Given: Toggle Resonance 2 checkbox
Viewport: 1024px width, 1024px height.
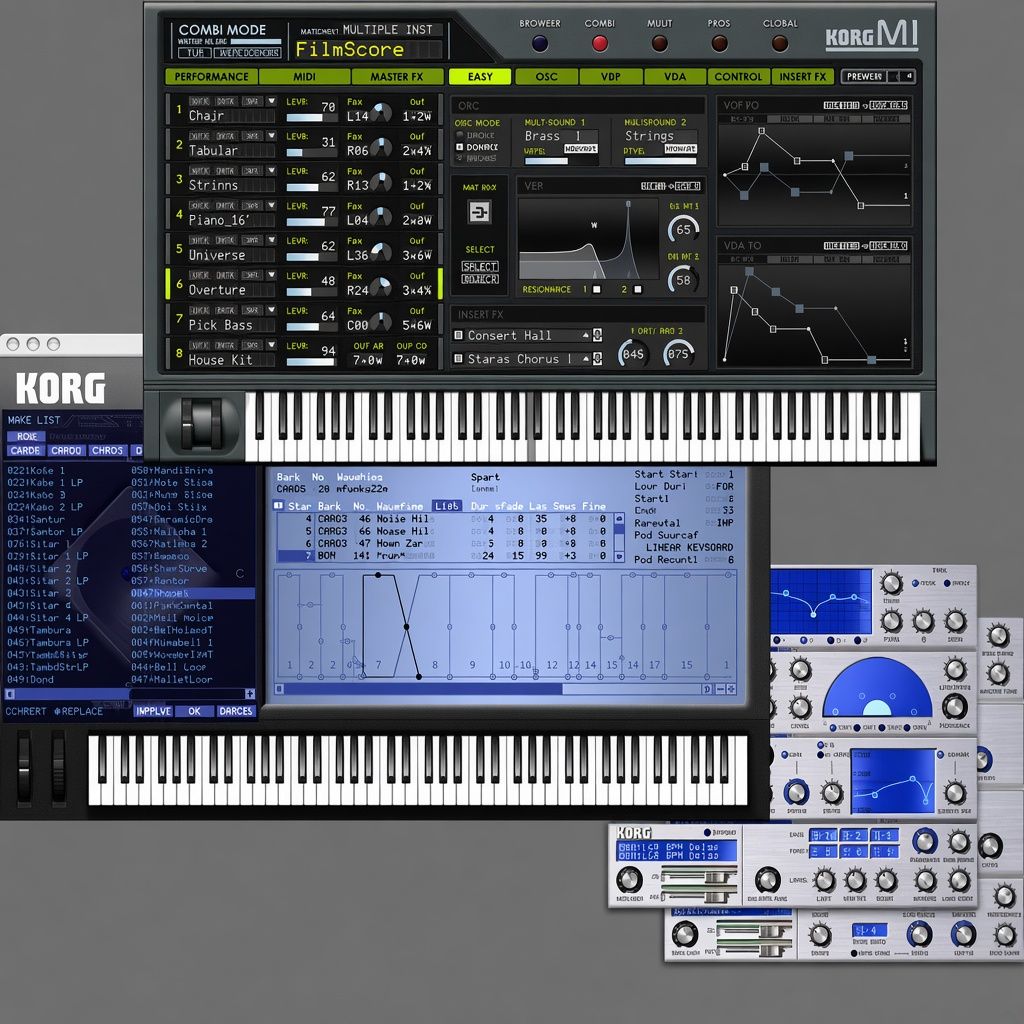Looking at the screenshot, I should click(x=637, y=289).
